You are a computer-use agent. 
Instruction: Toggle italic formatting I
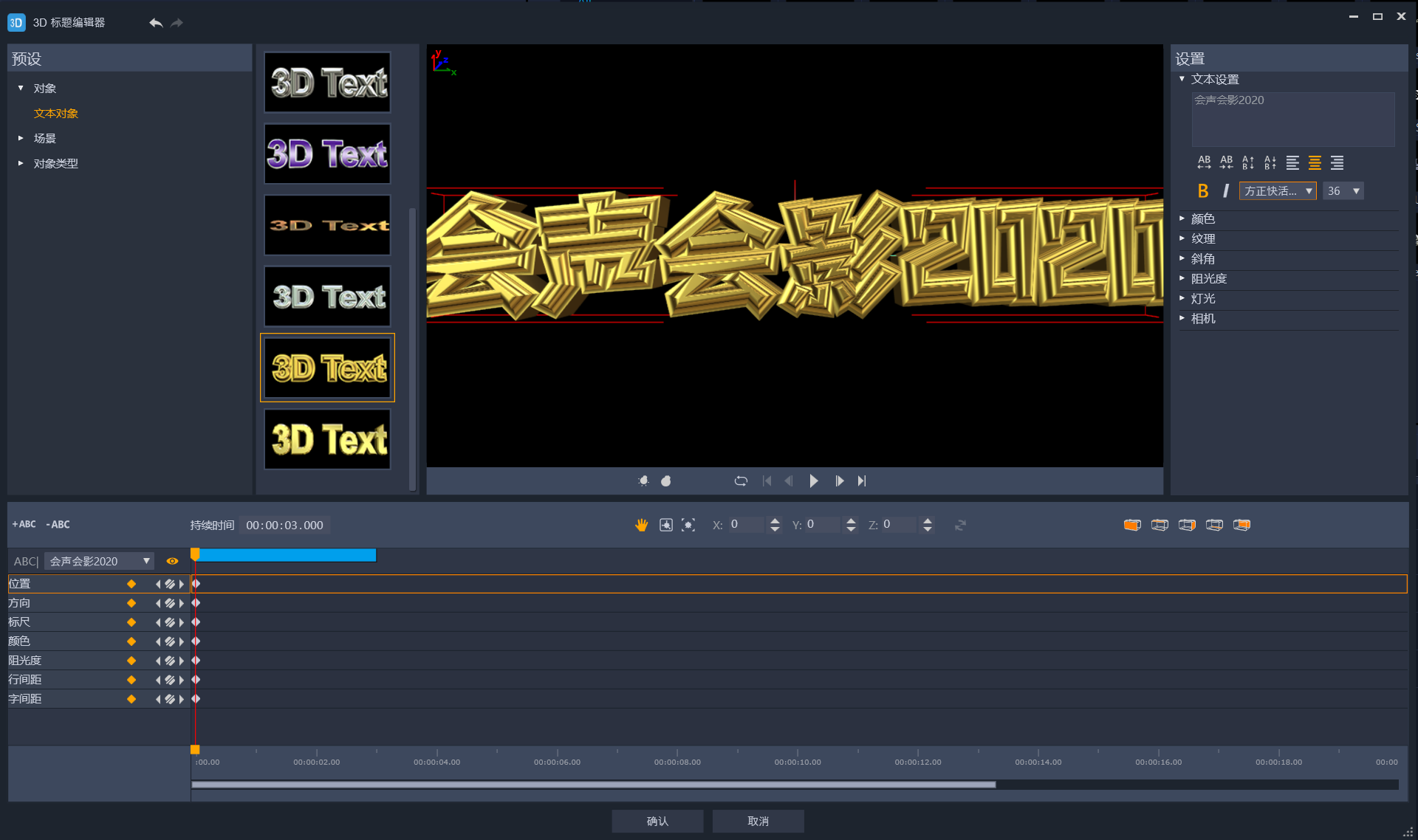pyautogui.click(x=1225, y=191)
